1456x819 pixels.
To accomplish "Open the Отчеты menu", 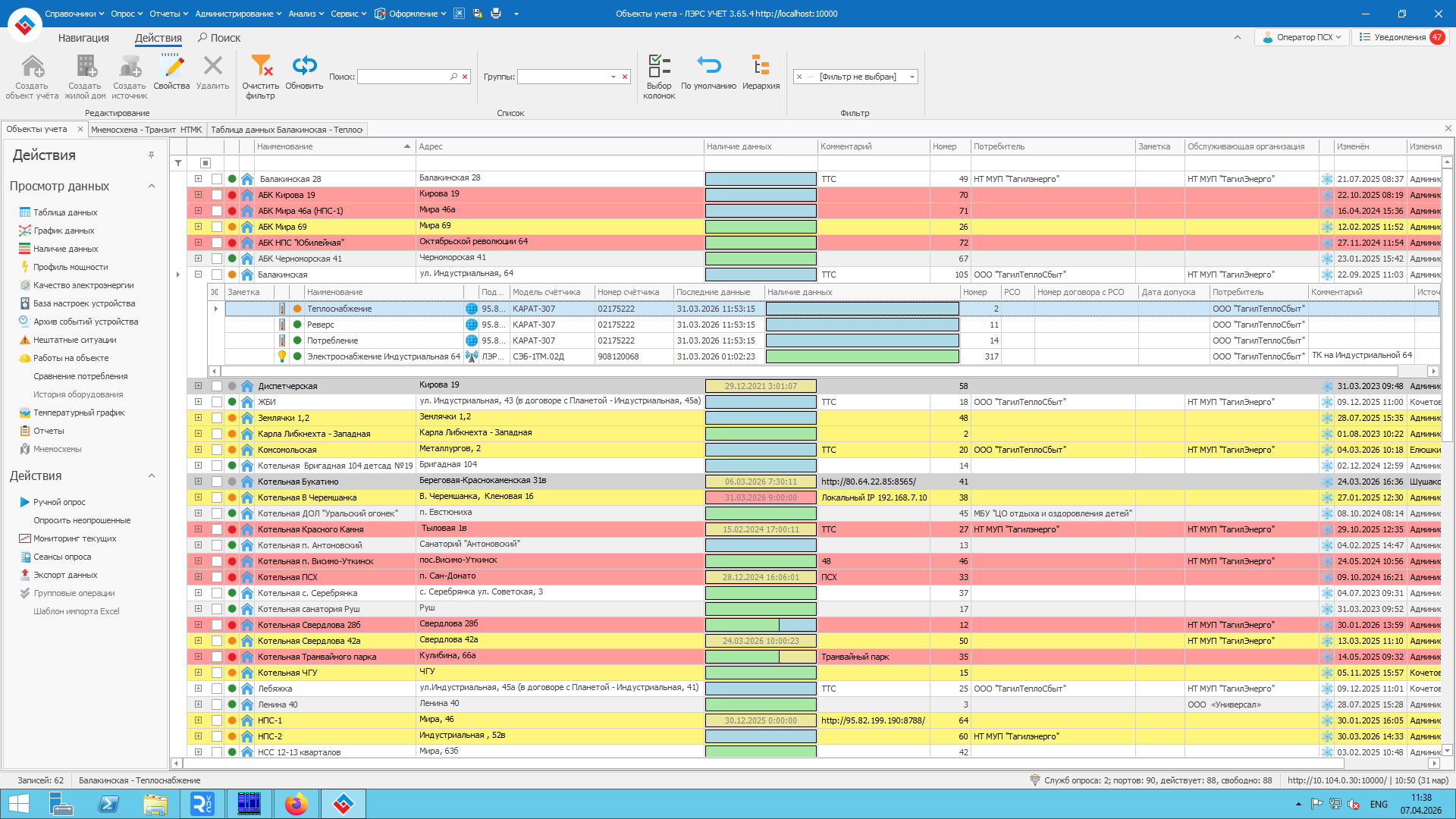I will click(165, 14).
